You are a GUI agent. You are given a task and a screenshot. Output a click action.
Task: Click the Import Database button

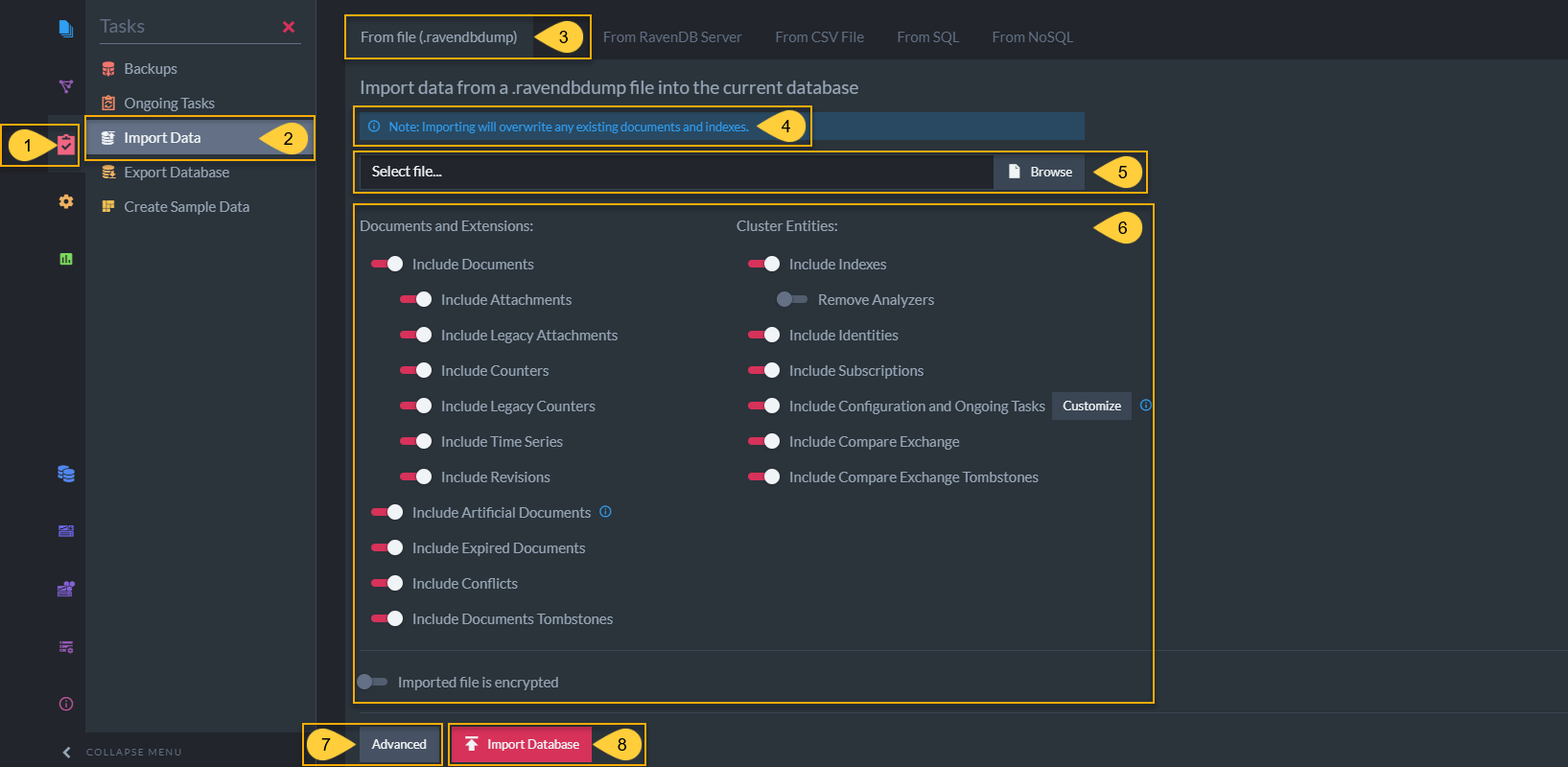522,744
